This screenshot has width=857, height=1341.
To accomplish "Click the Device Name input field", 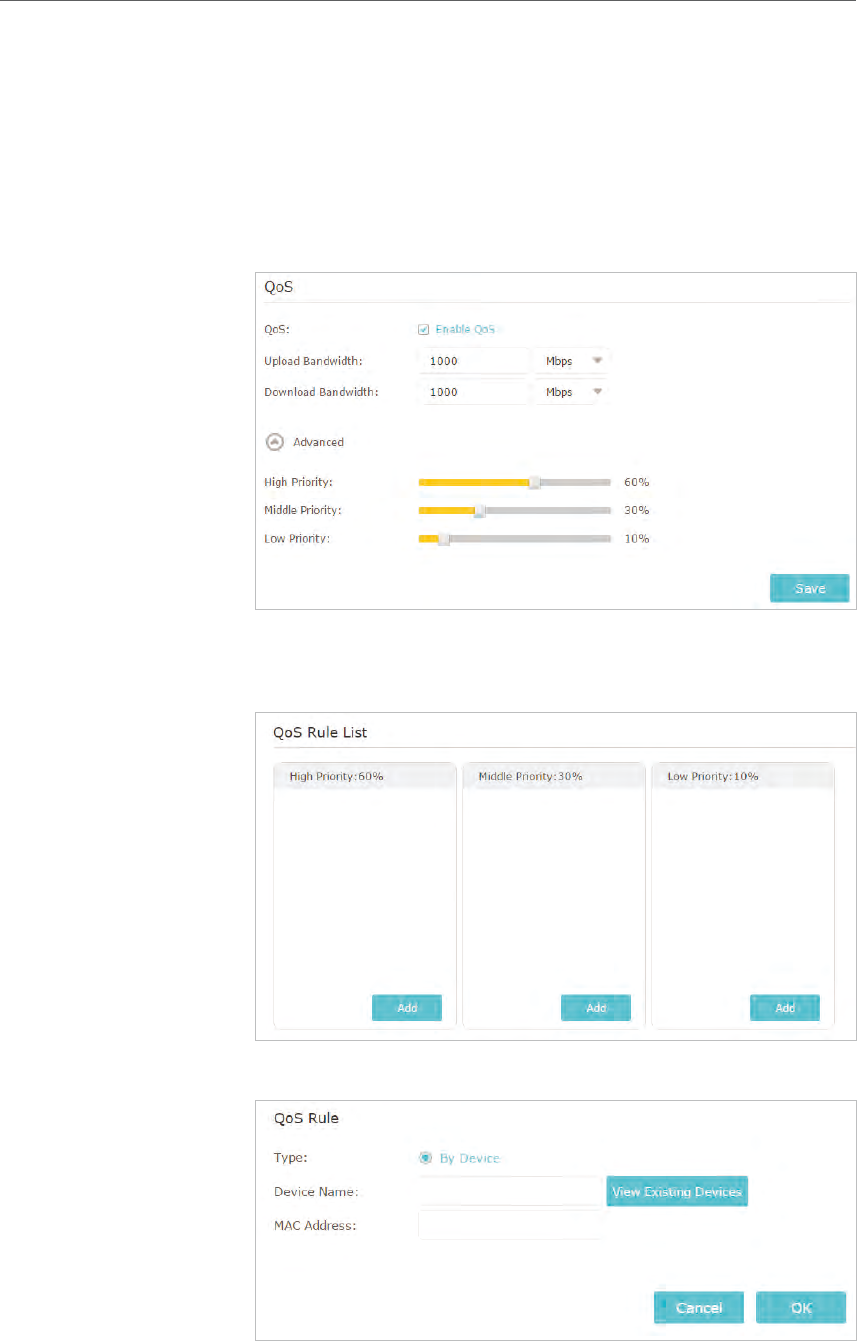I will tap(510, 1191).
